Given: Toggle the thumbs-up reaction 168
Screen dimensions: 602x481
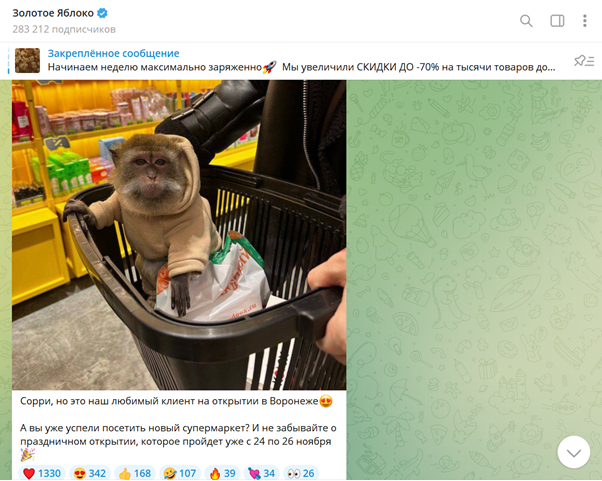Looking at the screenshot, I should pyautogui.click(x=135, y=473).
